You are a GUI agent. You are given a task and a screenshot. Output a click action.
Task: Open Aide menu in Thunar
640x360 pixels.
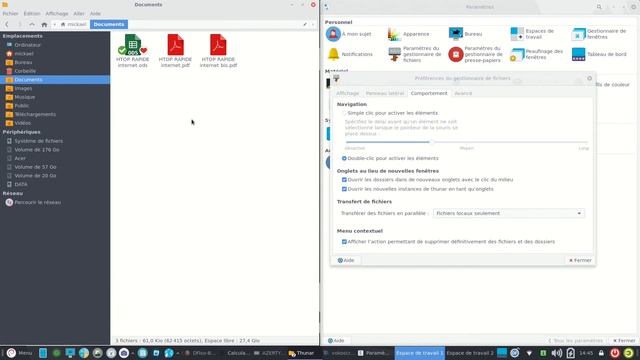click(95, 13)
